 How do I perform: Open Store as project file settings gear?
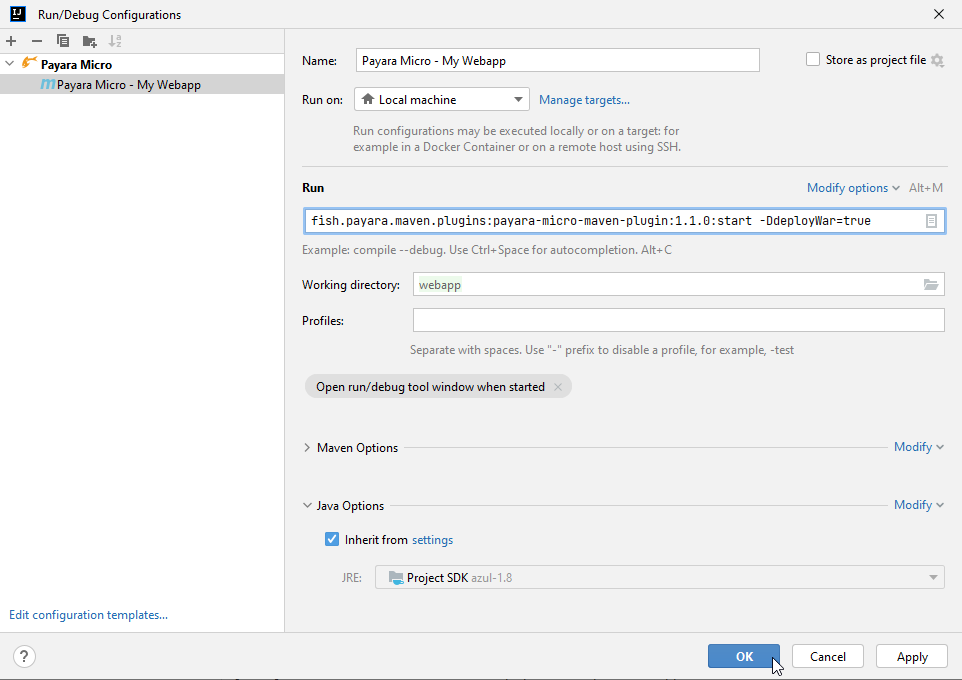(937, 60)
